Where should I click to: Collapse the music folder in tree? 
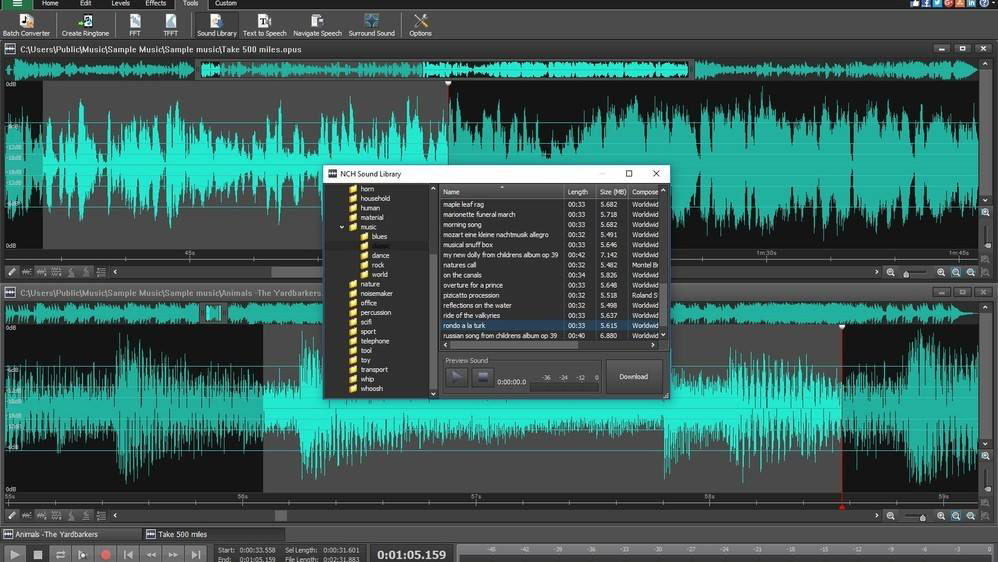(x=342, y=227)
